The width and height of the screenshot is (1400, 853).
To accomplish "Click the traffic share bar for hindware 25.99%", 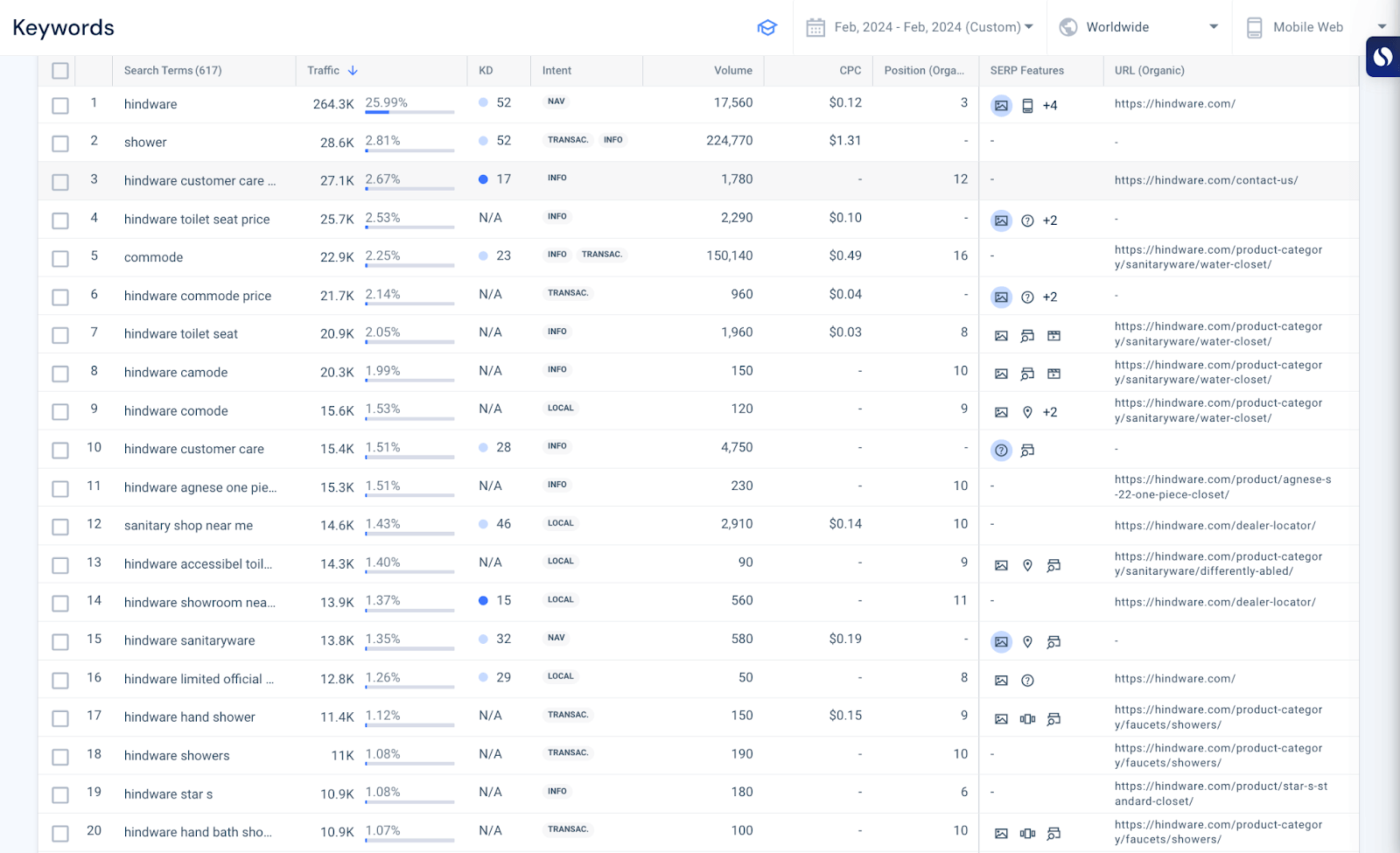I will tap(409, 113).
